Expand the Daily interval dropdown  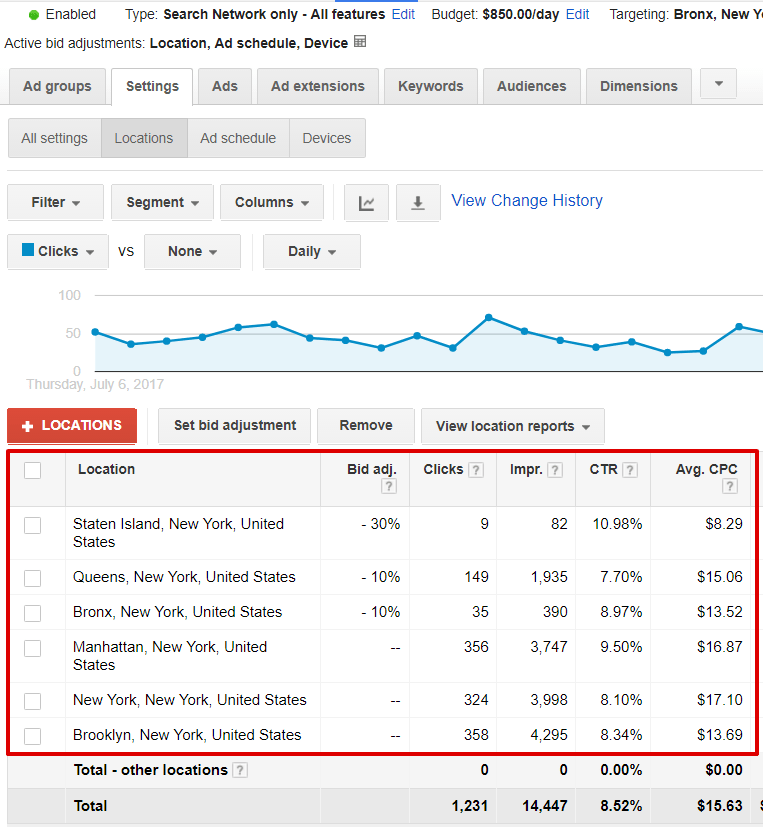311,252
